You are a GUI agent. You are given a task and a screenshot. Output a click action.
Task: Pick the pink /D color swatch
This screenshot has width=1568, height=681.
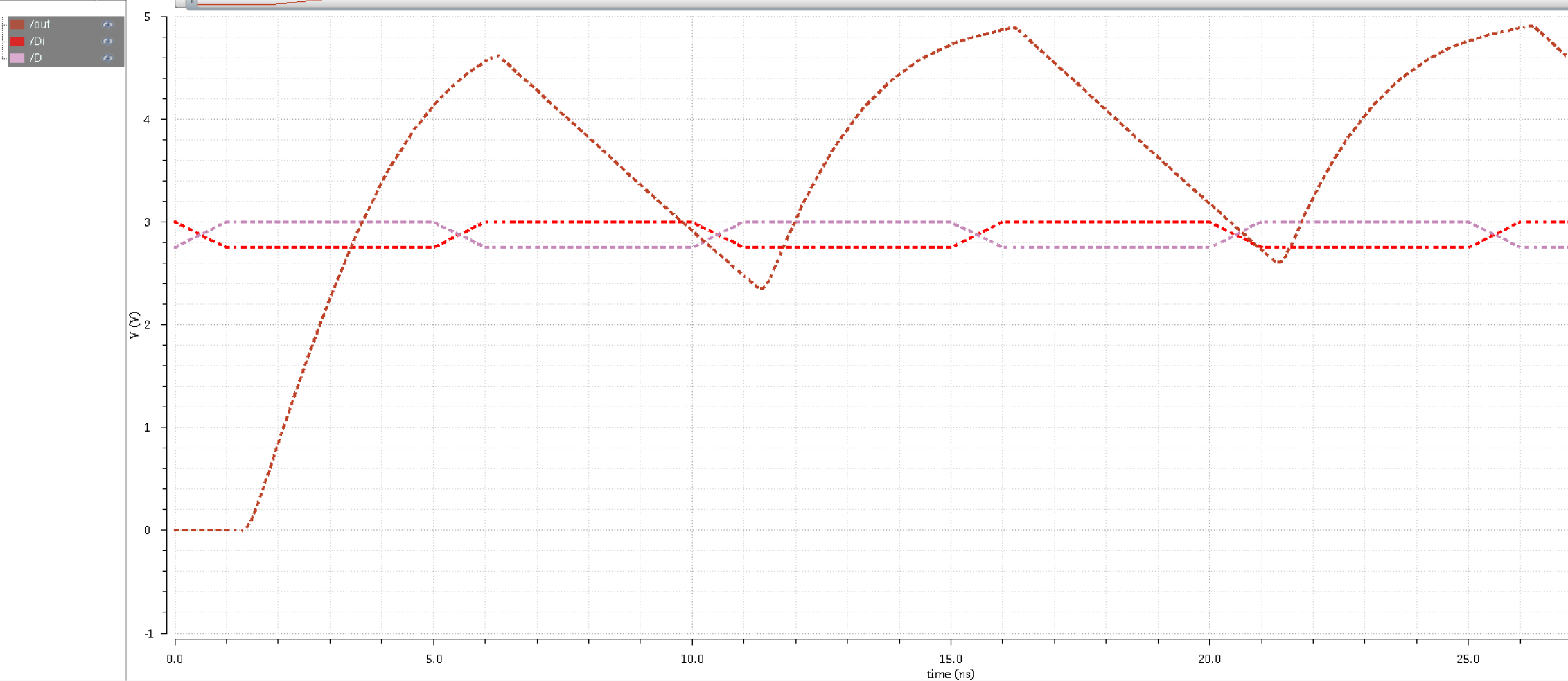point(17,58)
